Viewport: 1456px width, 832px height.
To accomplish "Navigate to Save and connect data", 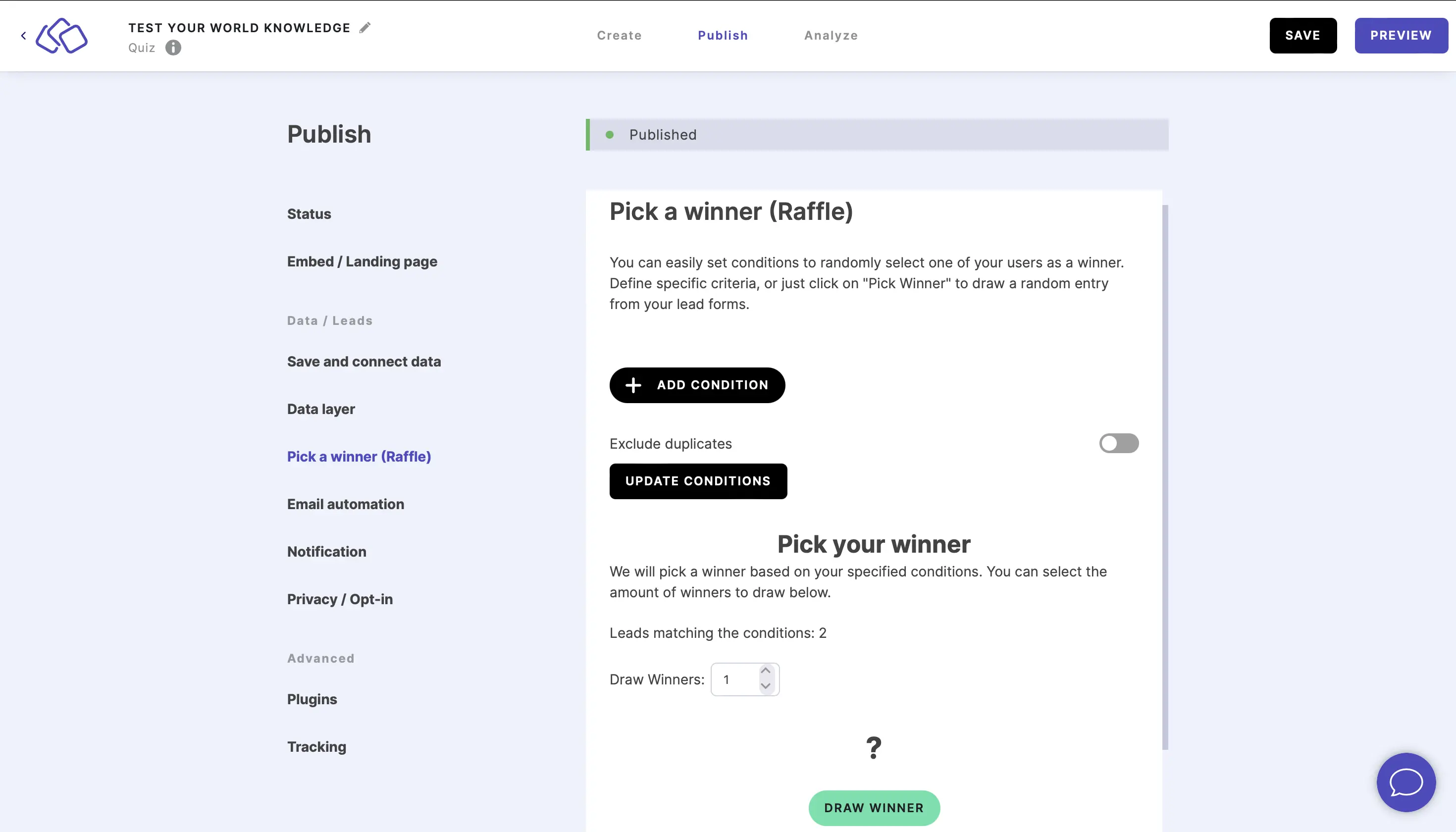I will pyautogui.click(x=364, y=361).
